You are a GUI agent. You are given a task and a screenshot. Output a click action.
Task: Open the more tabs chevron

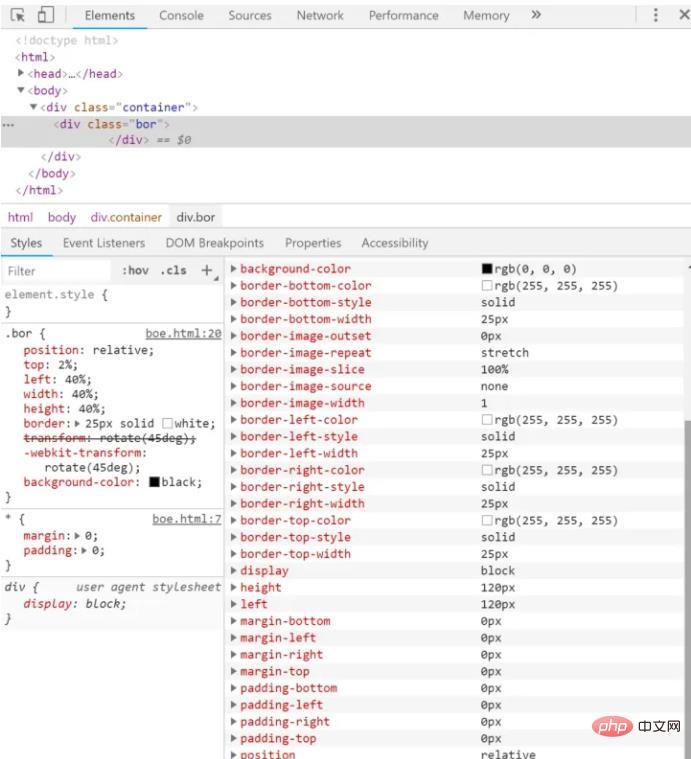(536, 15)
